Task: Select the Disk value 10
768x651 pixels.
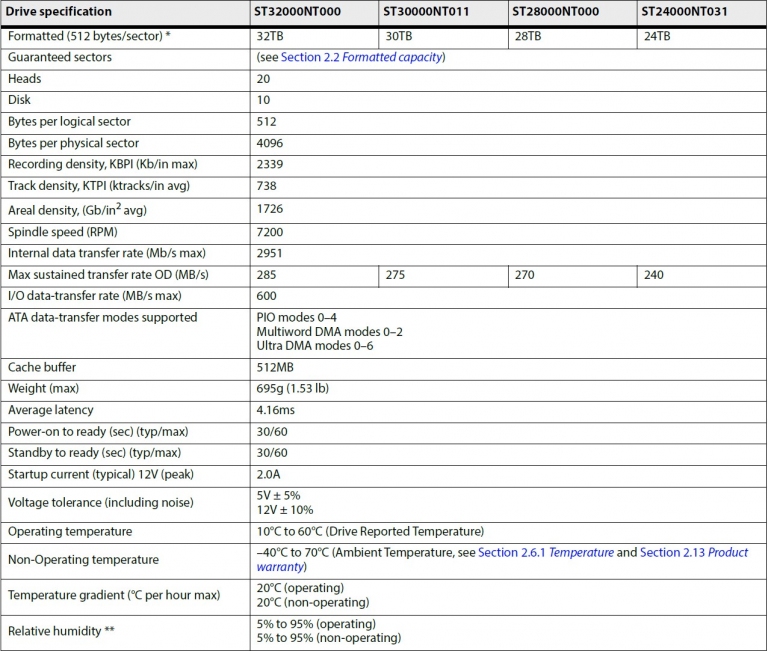Action: tap(264, 100)
